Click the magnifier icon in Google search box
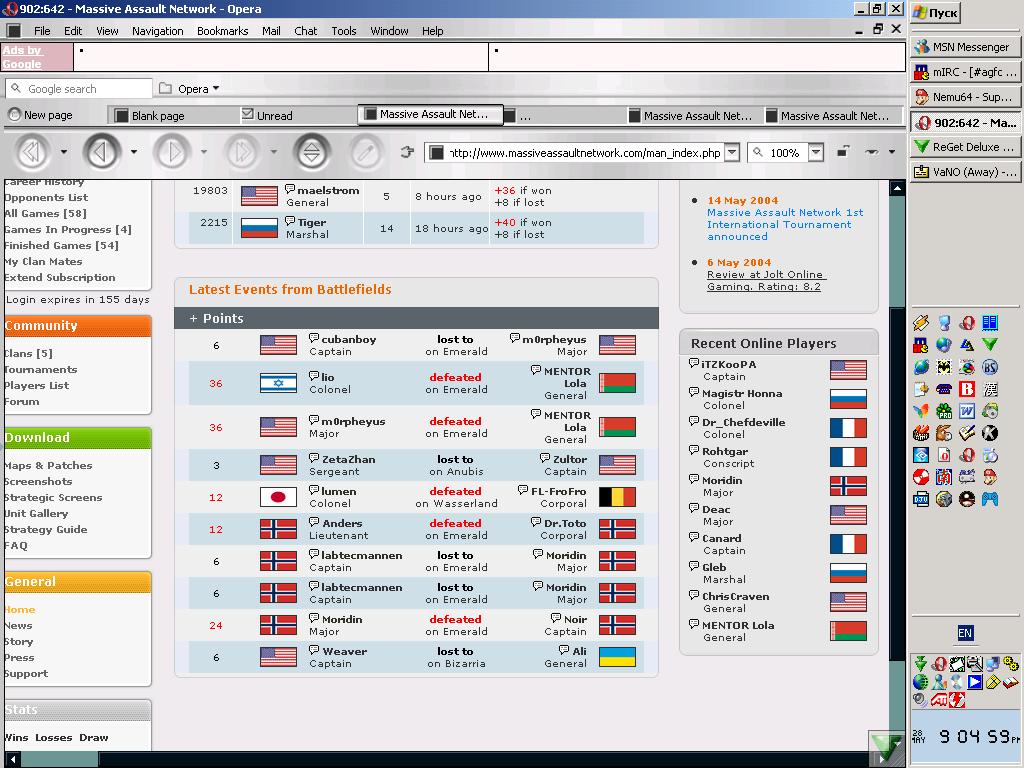 (16, 88)
